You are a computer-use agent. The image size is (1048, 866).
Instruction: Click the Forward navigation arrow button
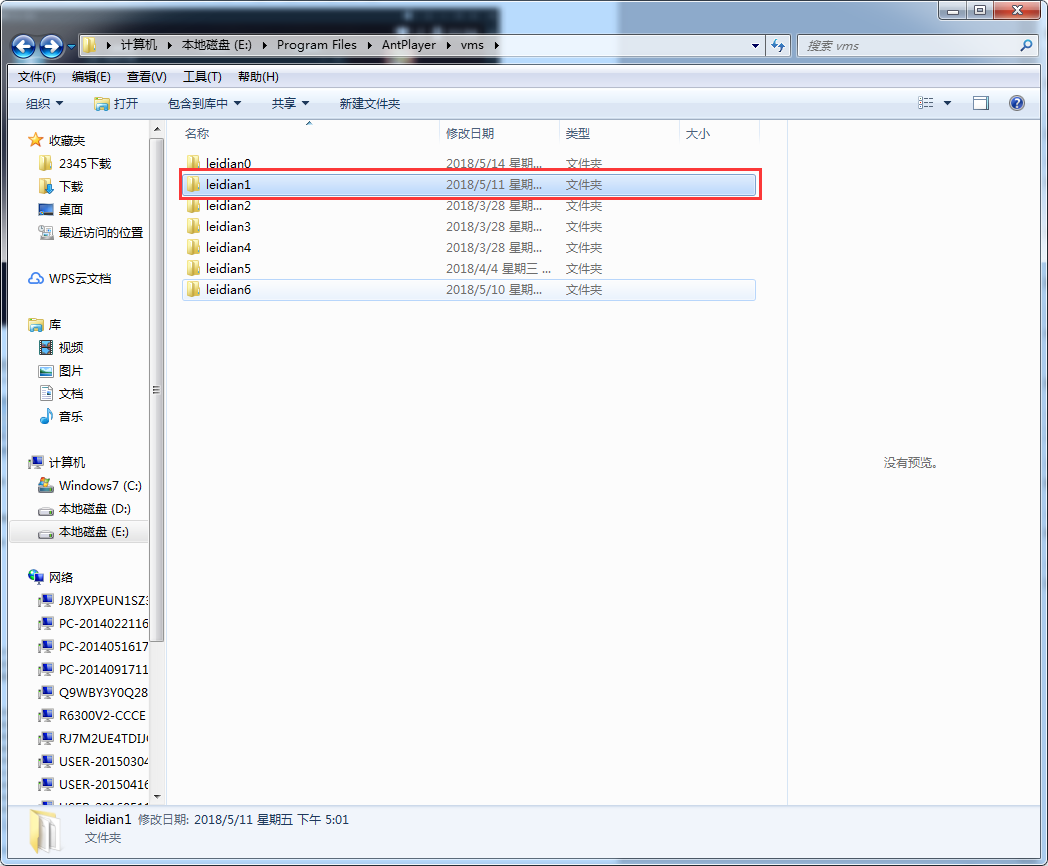(x=51, y=46)
